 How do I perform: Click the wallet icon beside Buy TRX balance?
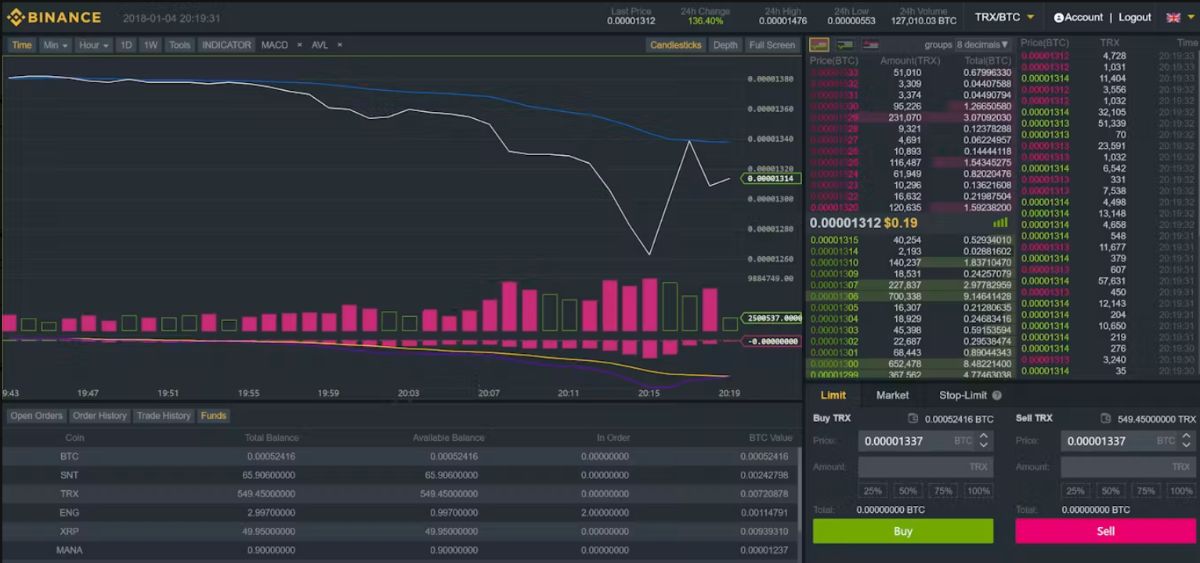(x=913, y=419)
